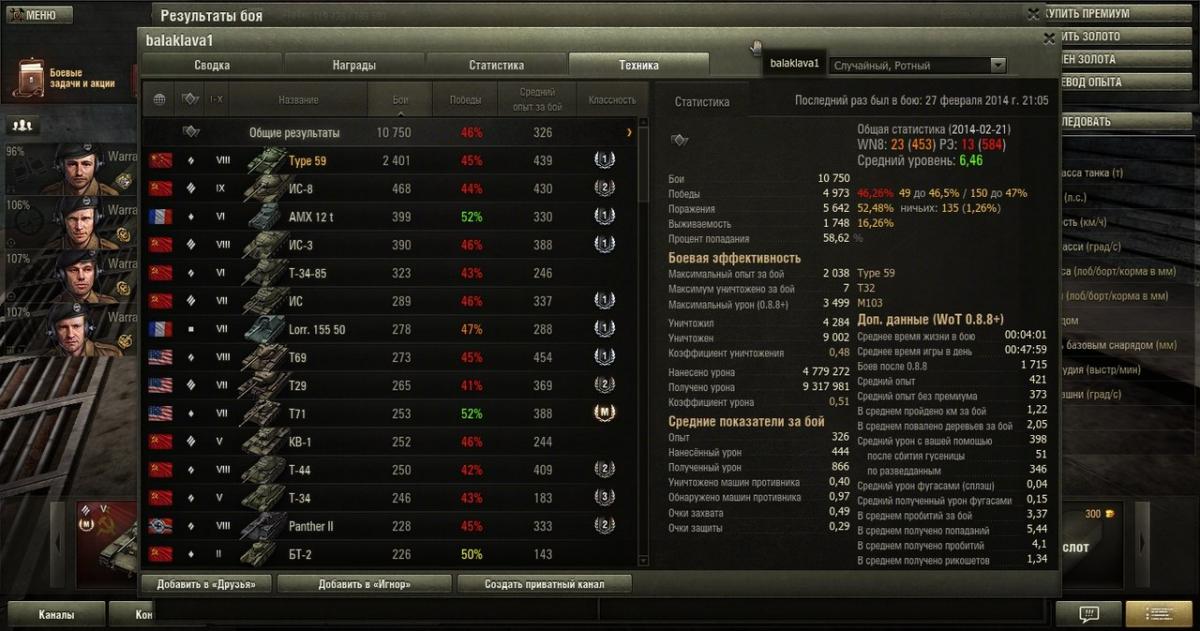Click the class 2 badge for T29
The width and height of the screenshot is (1200, 631).
[x=604, y=384]
